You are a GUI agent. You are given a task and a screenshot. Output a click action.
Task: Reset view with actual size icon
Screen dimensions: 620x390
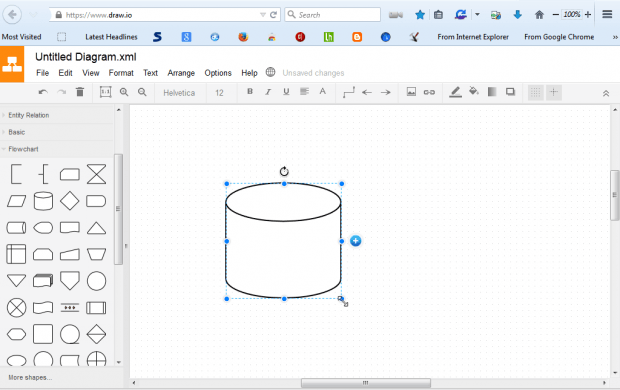click(106, 92)
